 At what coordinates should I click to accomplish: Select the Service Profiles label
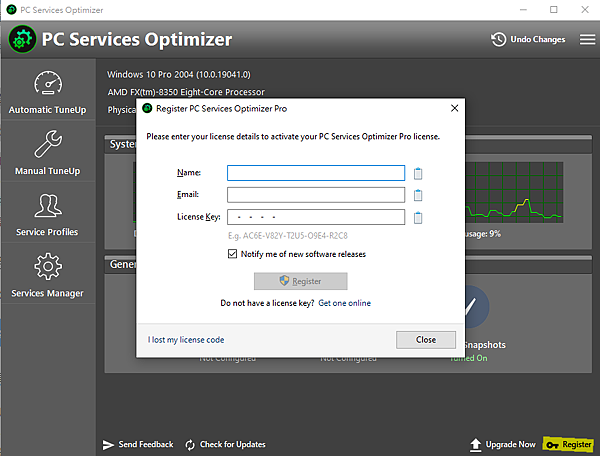tap(47, 232)
